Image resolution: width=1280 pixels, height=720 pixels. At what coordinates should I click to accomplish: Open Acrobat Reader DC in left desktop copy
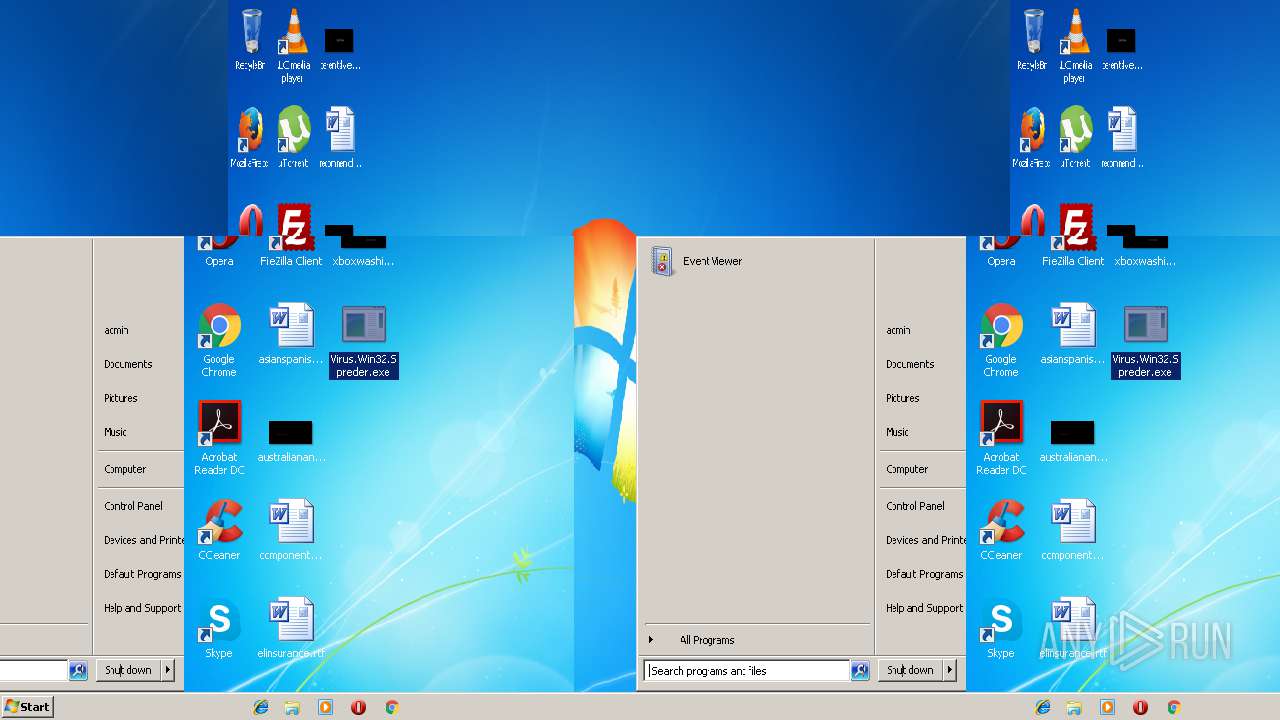219,438
